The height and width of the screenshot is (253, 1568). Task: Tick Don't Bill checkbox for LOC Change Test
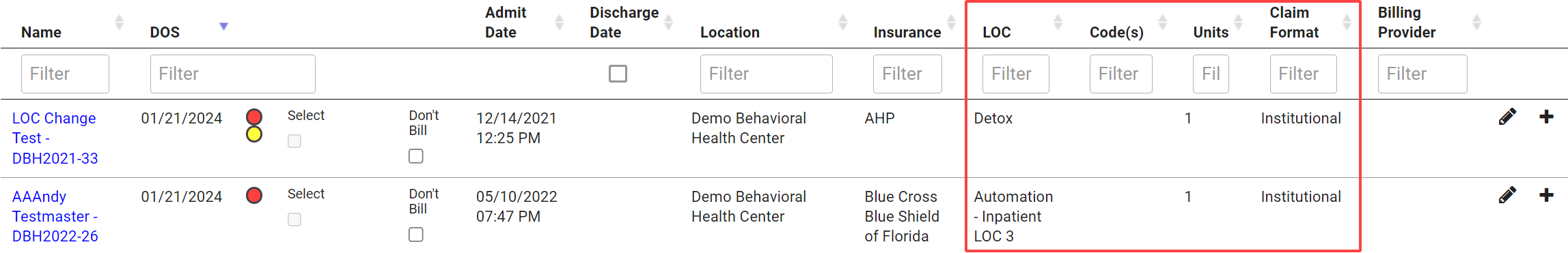416,156
